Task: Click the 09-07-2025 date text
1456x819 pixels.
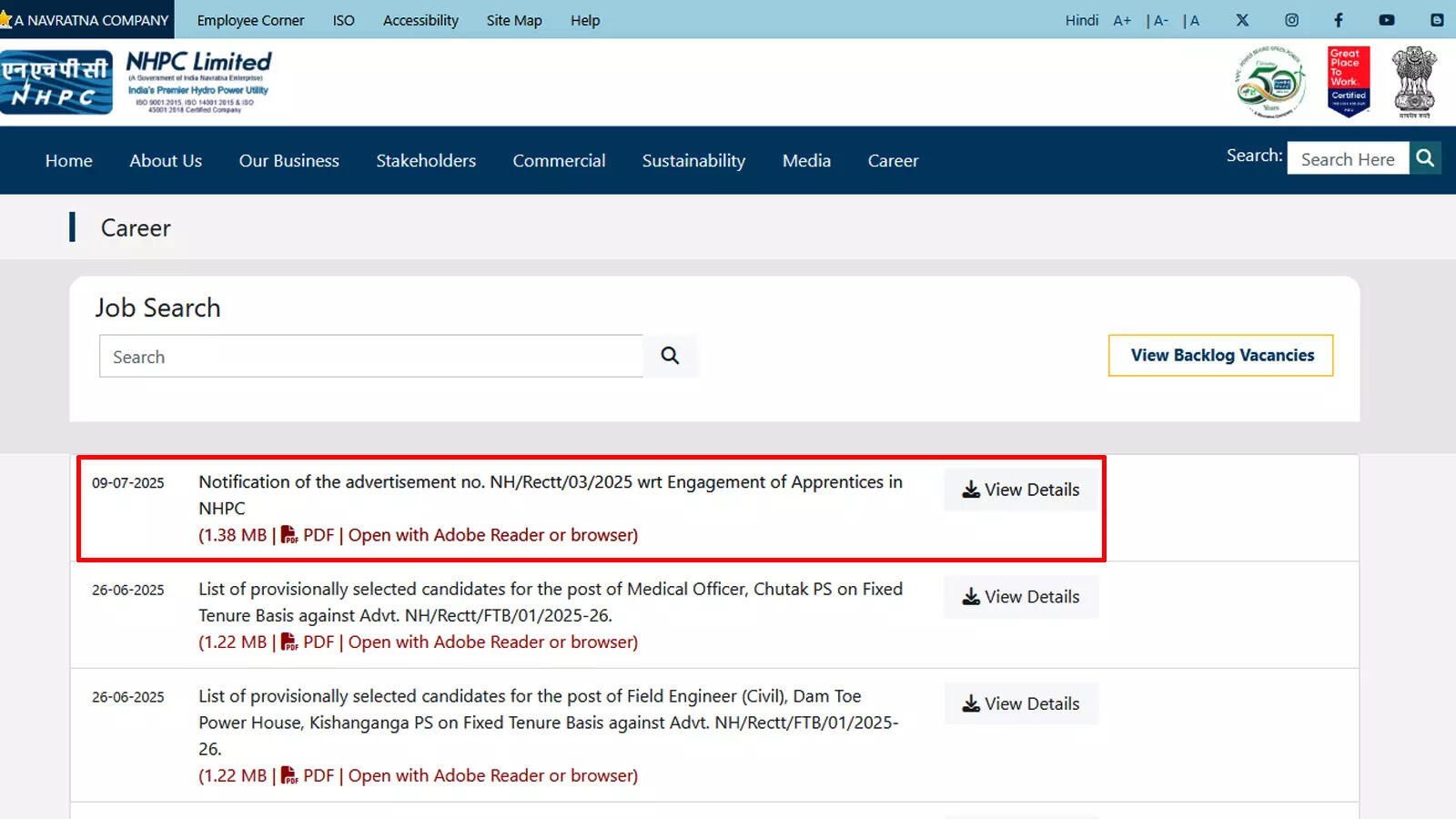Action: click(x=128, y=483)
